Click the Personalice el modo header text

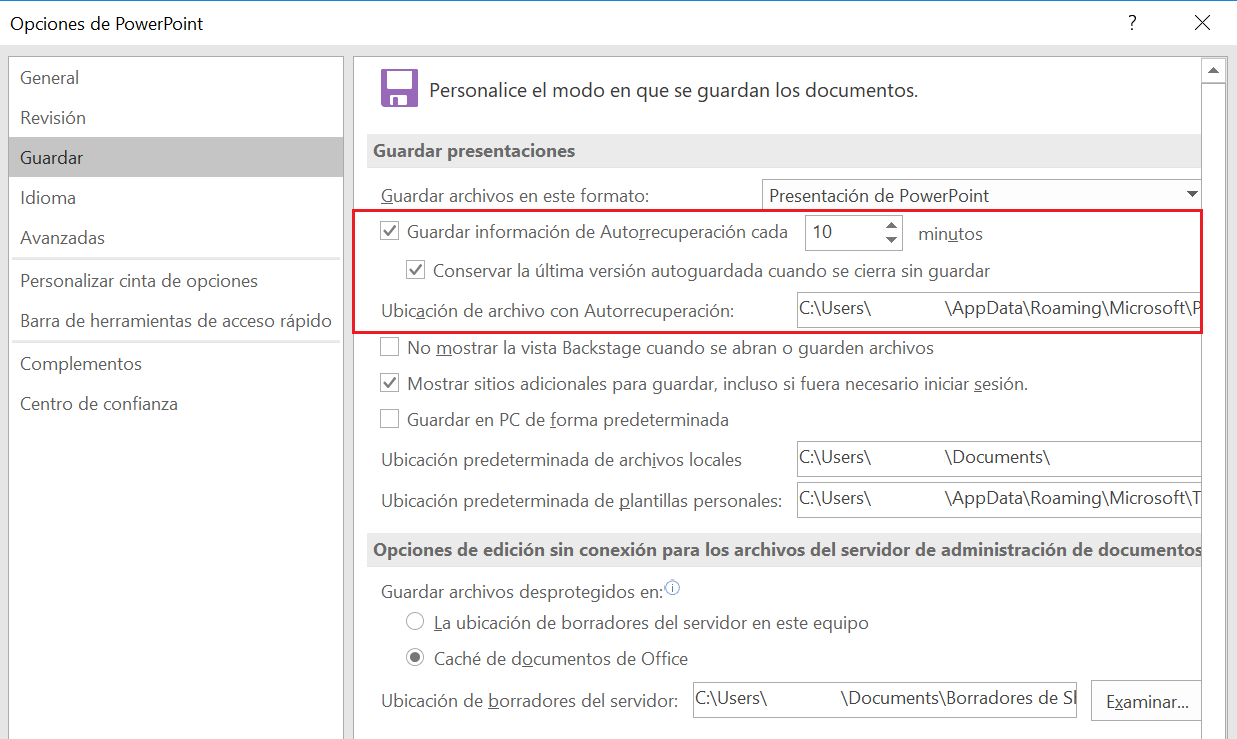click(x=674, y=90)
